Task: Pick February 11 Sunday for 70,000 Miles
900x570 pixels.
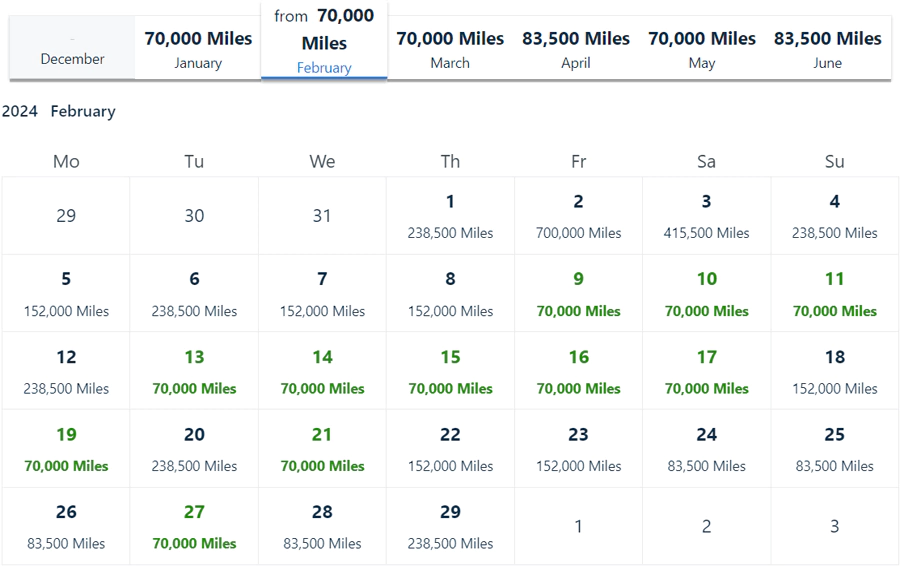Action: pyautogui.click(x=834, y=294)
